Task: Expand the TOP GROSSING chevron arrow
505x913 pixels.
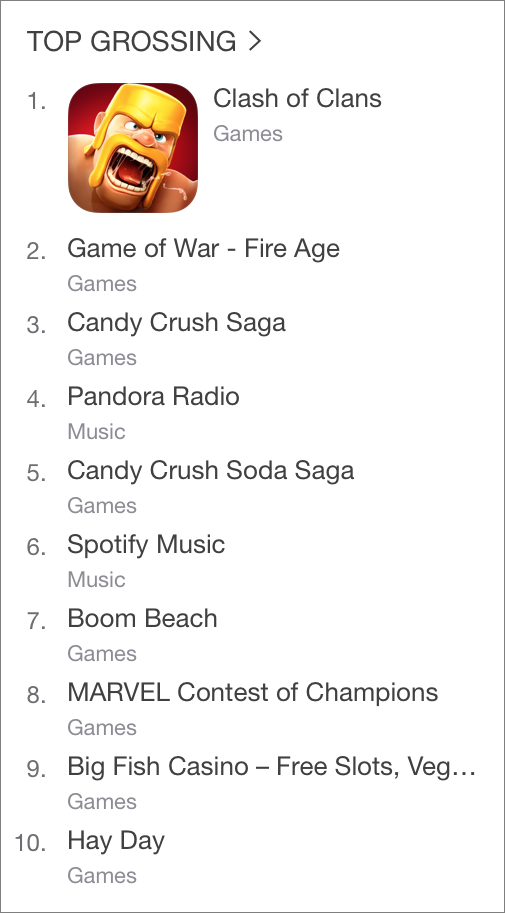Action: 255,41
